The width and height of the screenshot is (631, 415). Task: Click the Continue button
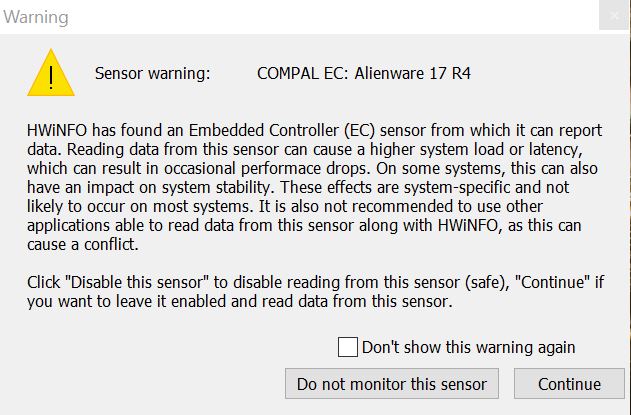click(569, 384)
